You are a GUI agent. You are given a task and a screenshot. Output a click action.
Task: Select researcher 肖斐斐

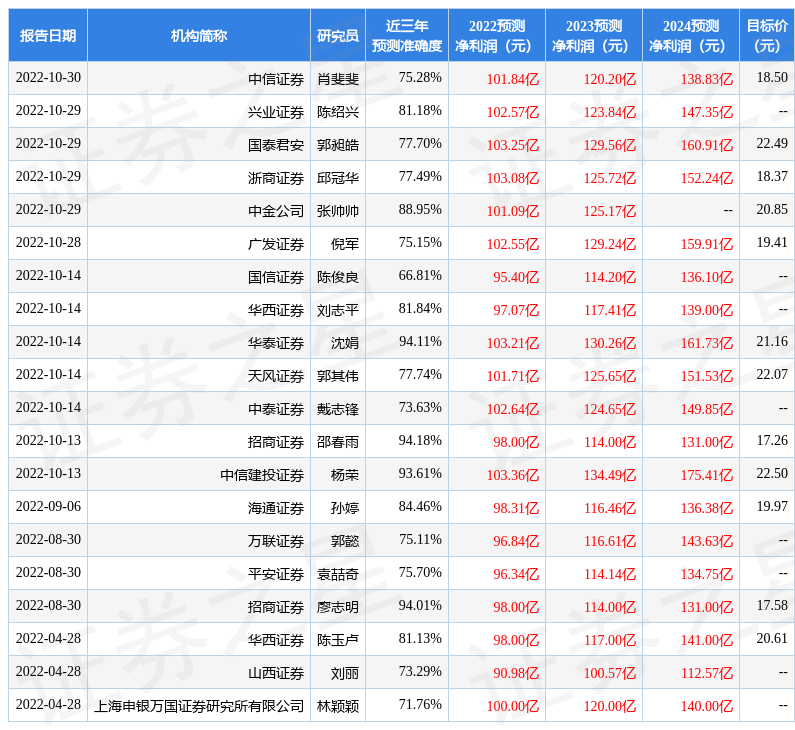click(x=338, y=79)
